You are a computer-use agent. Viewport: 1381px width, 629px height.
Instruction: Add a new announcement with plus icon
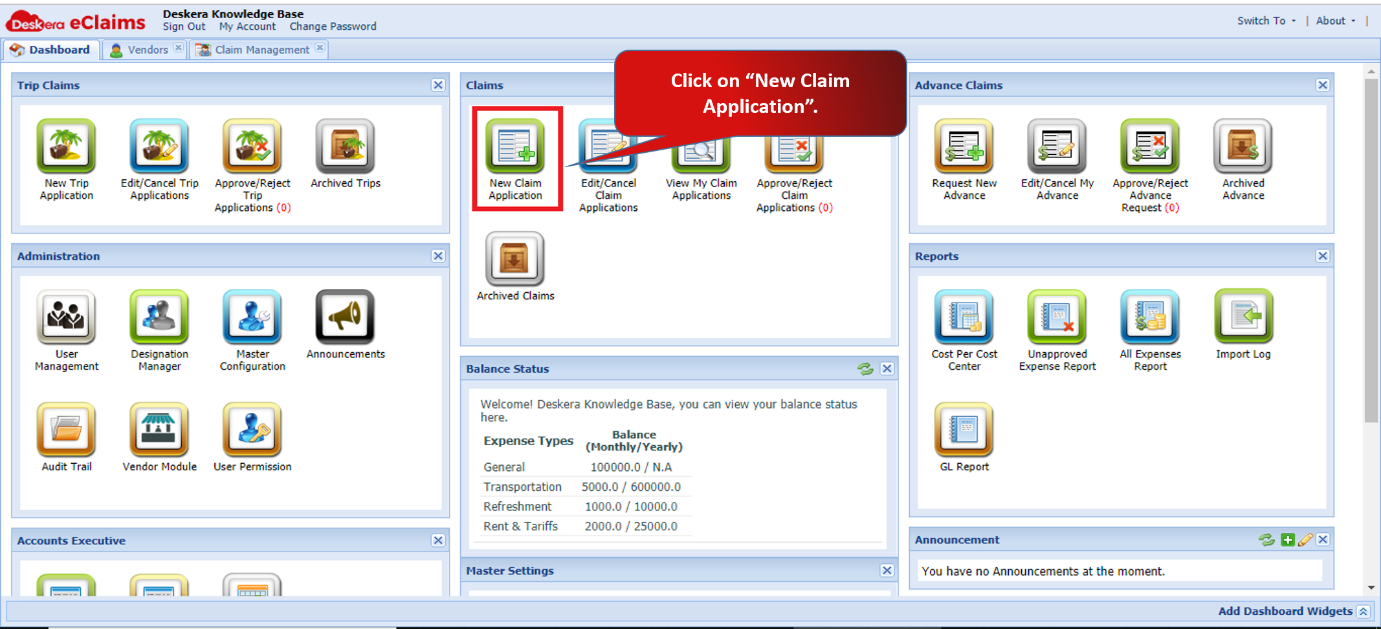1288,540
